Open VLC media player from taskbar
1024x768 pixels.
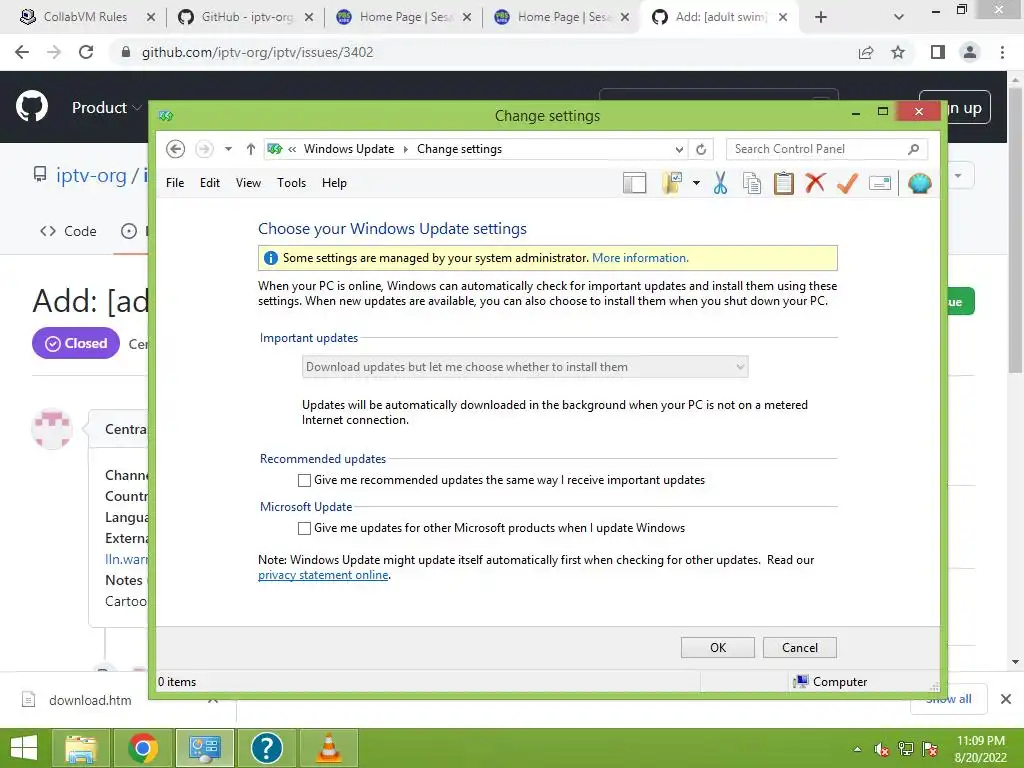[x=328, y=748]
